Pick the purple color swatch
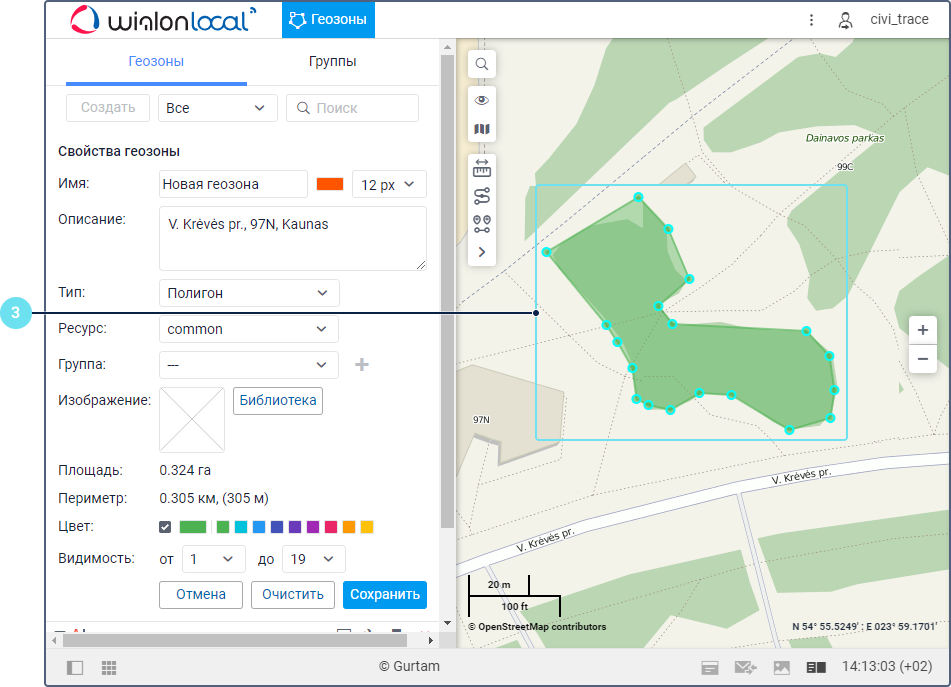 click(x=313, y=527)
